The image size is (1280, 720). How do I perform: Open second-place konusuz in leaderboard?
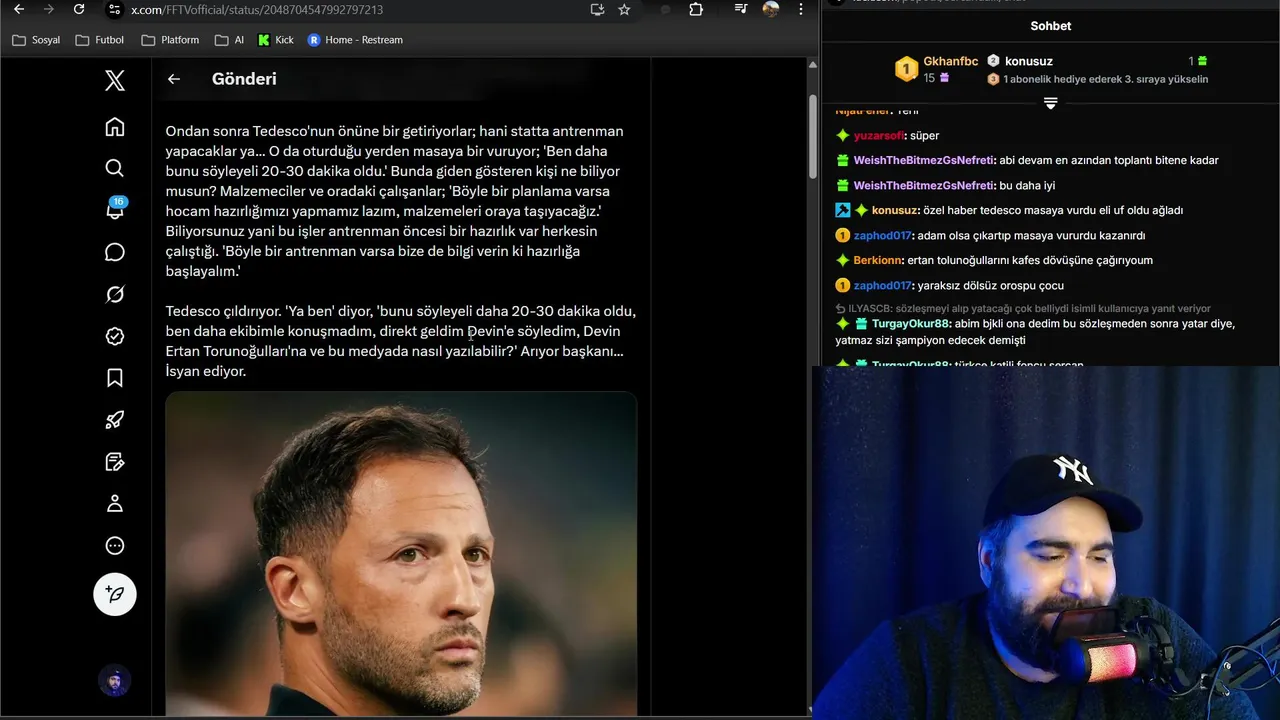coord(1028,61)
